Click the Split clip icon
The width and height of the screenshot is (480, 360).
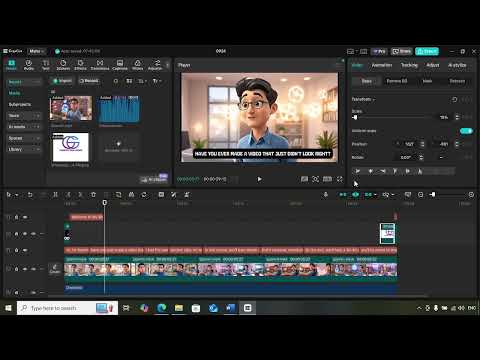pyautogui.click(x=55, y=195)
